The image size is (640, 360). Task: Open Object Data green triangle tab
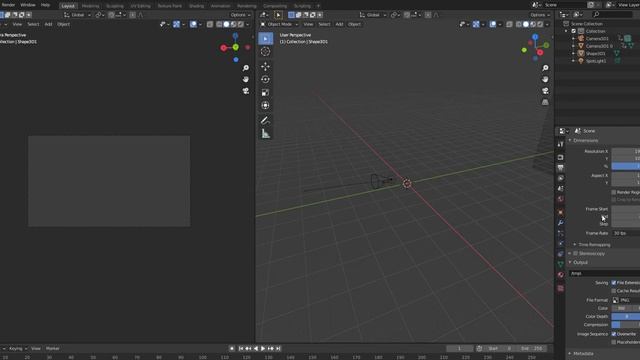(560, 264)
